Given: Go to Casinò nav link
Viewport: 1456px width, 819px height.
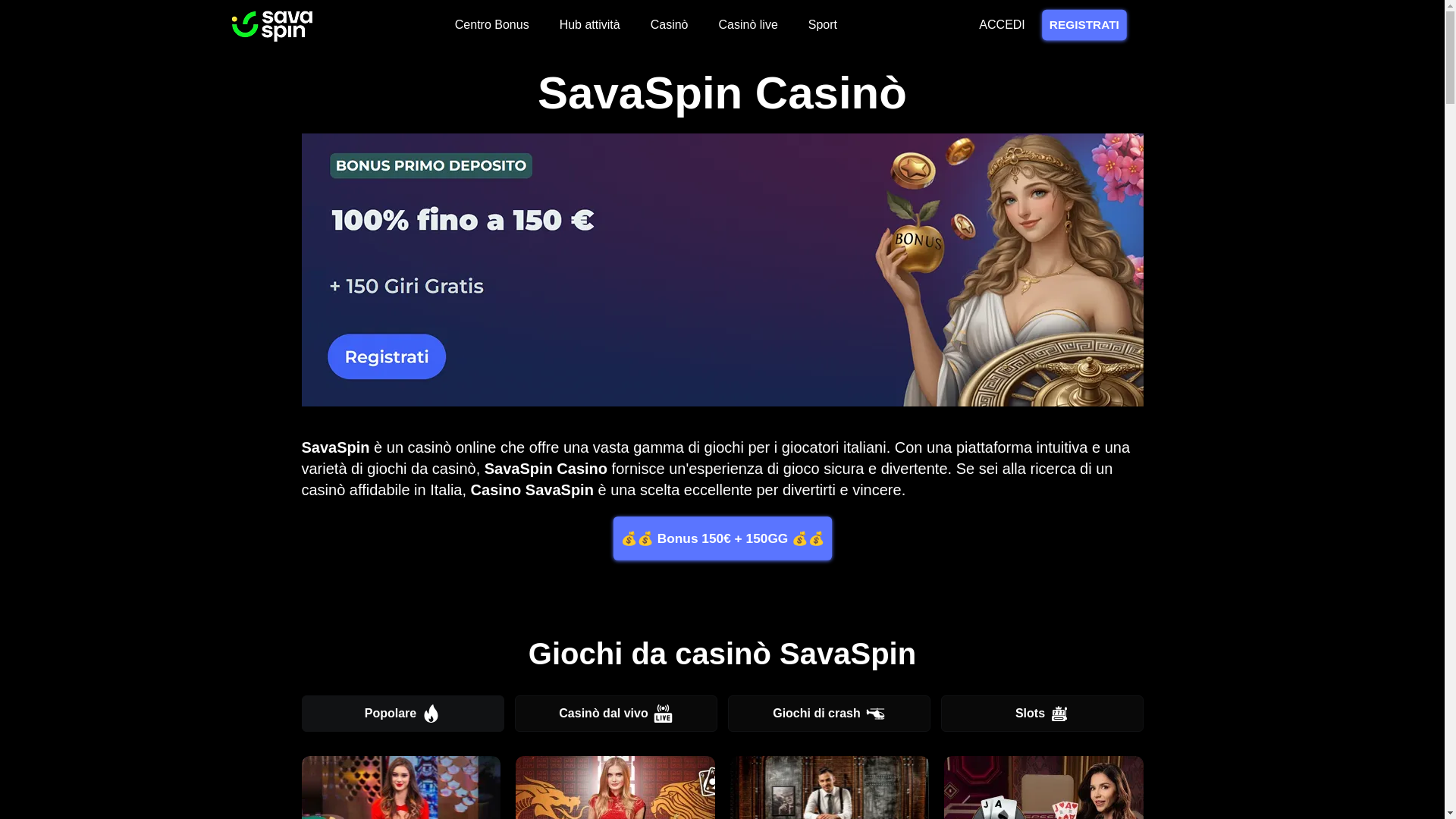Looking at the screenshot, I should point(669,25).
